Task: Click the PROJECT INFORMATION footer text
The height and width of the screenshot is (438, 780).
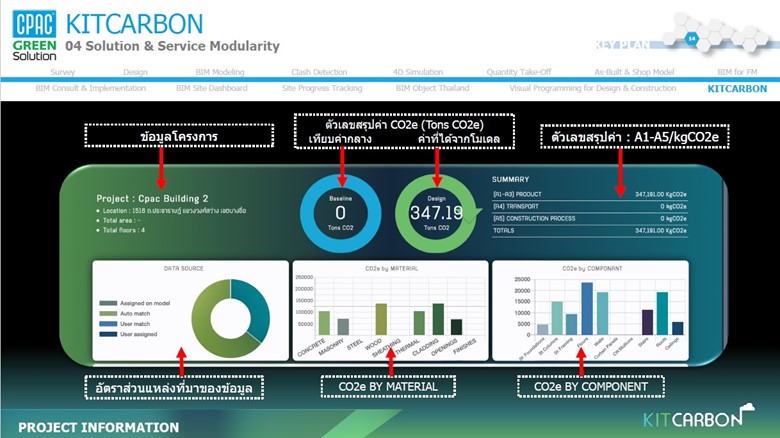Action: coord(98,428)
